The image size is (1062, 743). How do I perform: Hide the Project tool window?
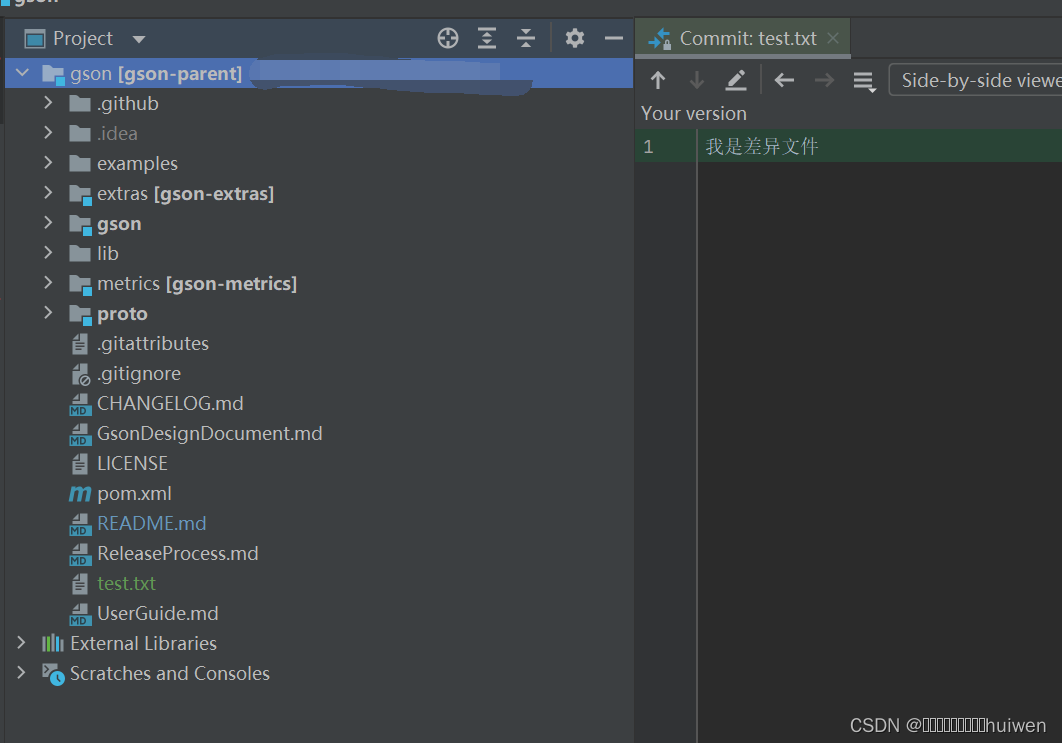tap(614, 39)
